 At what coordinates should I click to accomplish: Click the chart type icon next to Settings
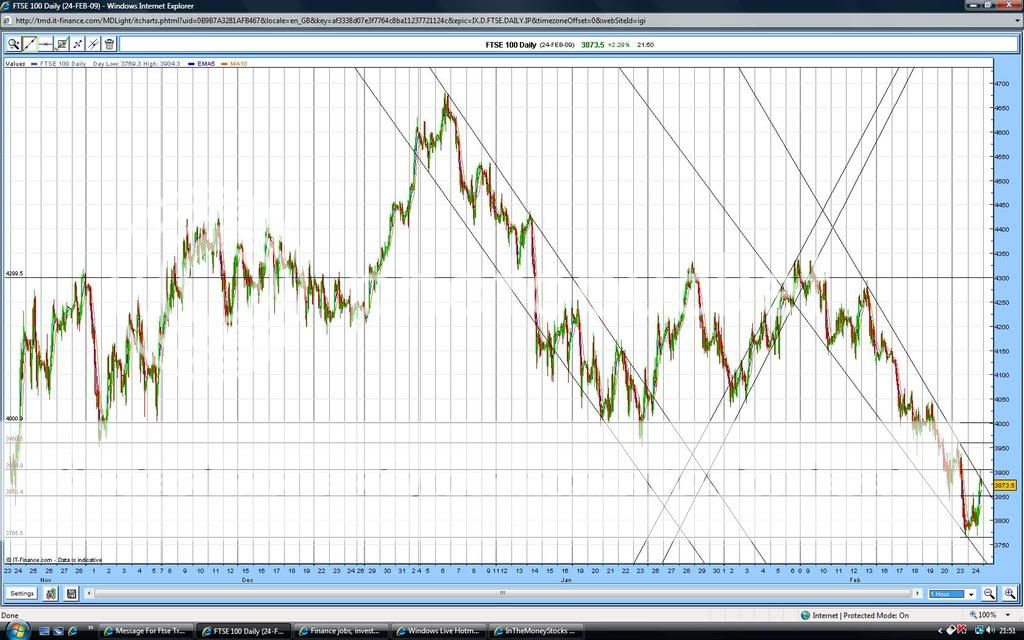(50, 593)
